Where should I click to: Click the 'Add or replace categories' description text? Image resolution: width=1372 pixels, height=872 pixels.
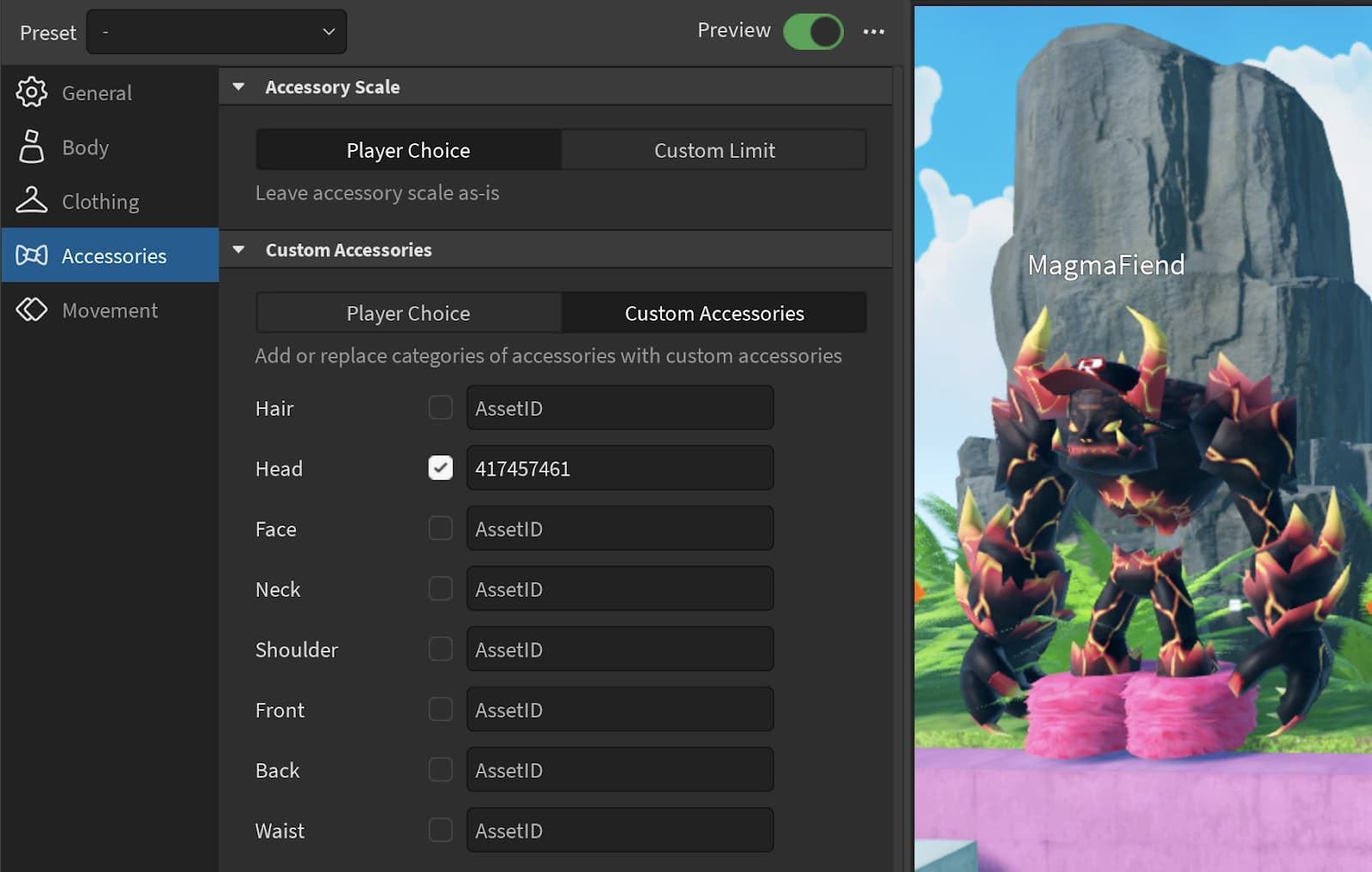click(x=549, y=356)
